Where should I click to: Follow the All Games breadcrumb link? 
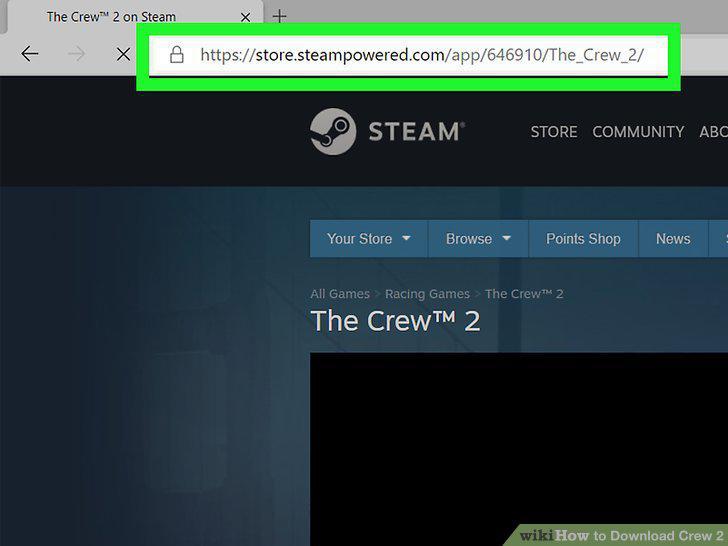pyautogui.click(x=340, y=294)
